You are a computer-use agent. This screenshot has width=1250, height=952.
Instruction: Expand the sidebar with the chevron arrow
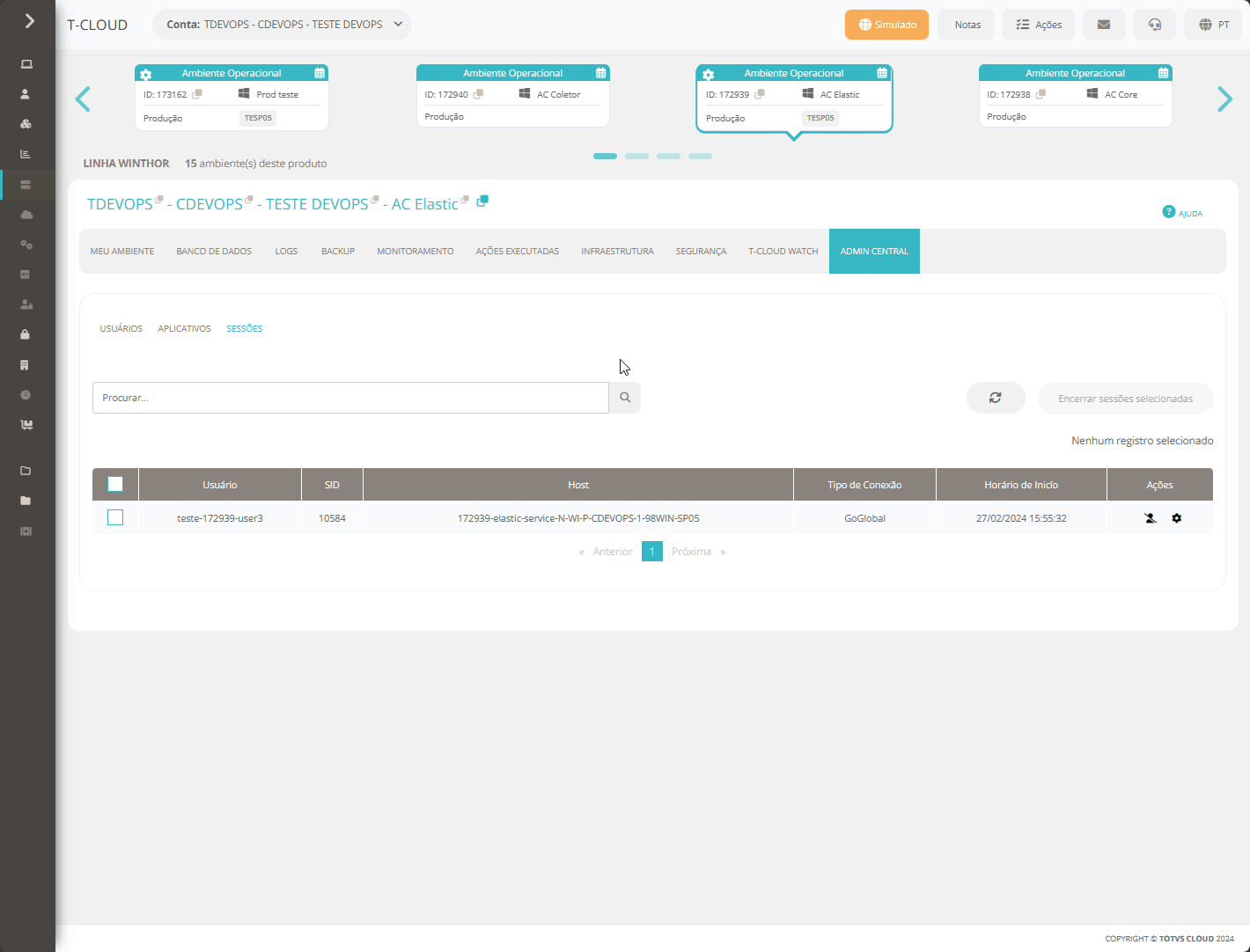[x=30, y=20]
